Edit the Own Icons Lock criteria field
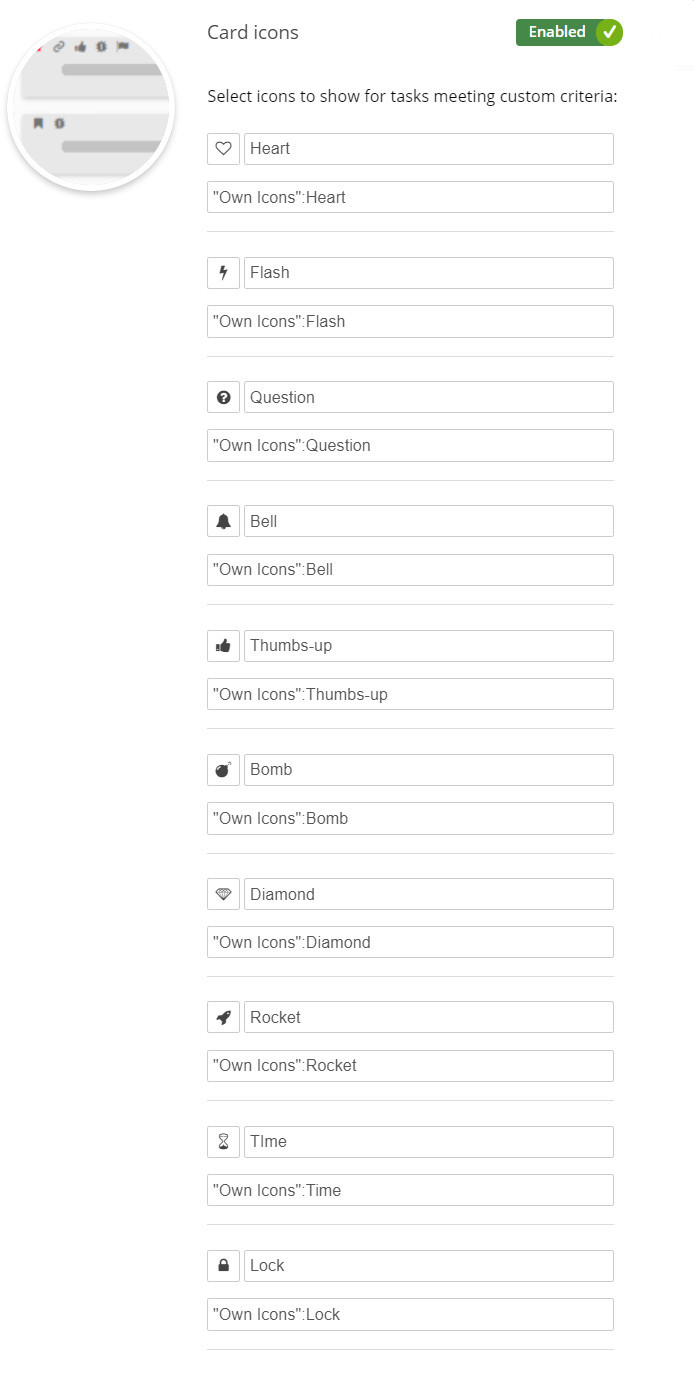Image resolution: width=694 pixels, height=1385 pixels. point(410,1314)
